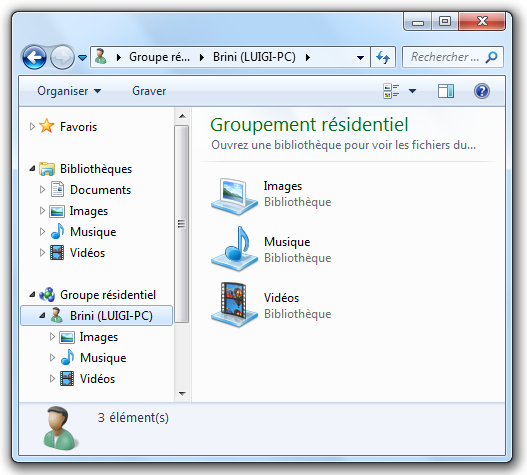The width and height of the screenshot is (527, 475).
Task: Select Images icon under Brini (LUIGI-PC)
Action: [x=67, y=337]
